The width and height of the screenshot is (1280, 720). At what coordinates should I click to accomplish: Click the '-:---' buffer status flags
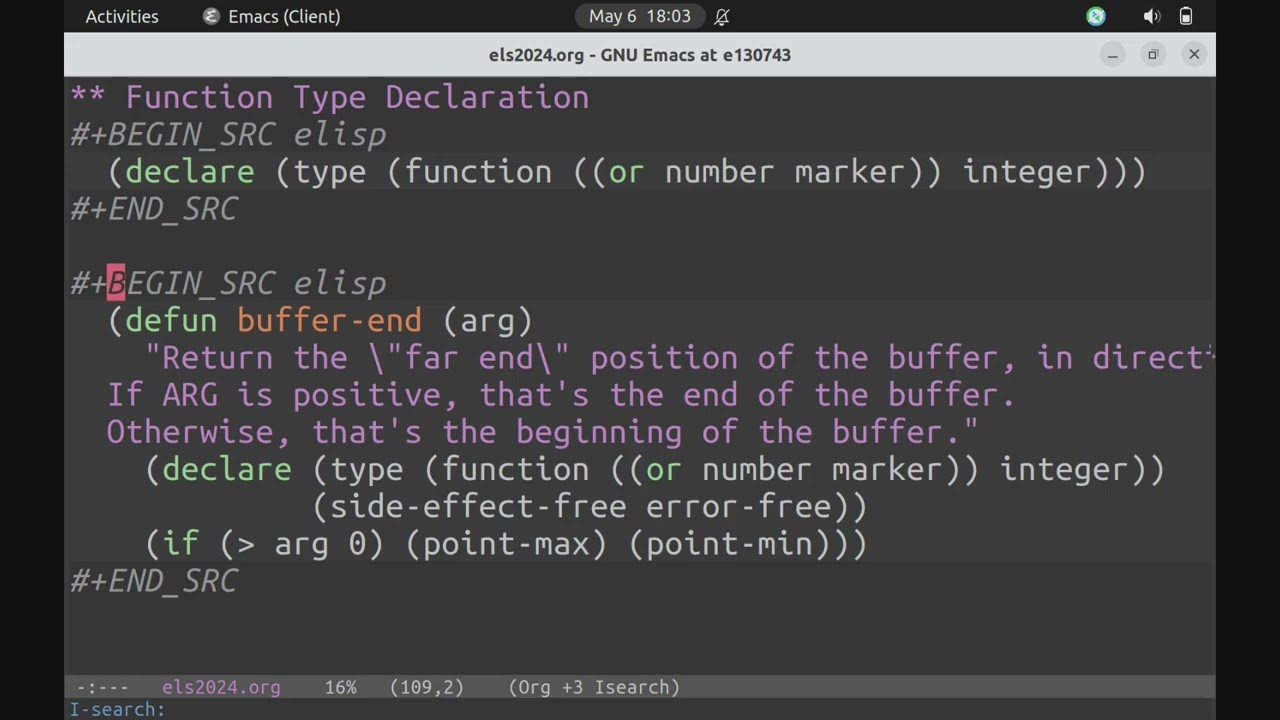(x=102, y=688)
